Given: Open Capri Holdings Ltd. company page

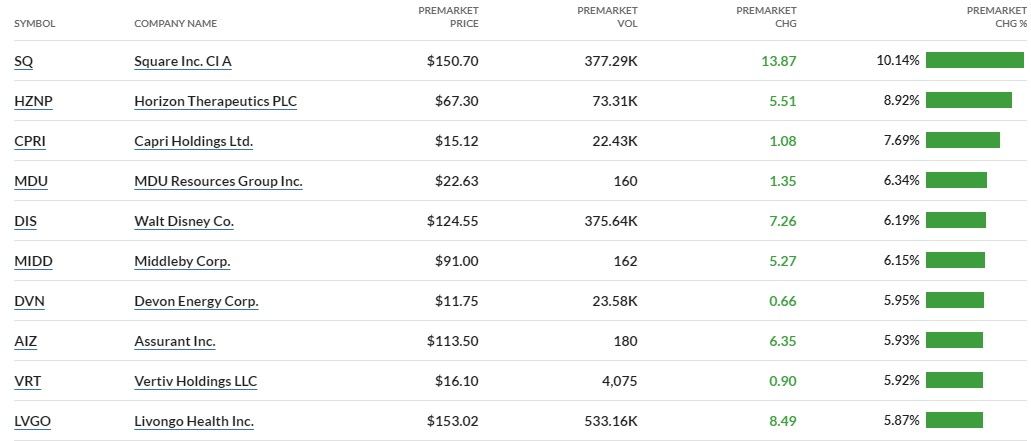Looking at the screenshot, I should pyautogui.click(x=193, y=142).
